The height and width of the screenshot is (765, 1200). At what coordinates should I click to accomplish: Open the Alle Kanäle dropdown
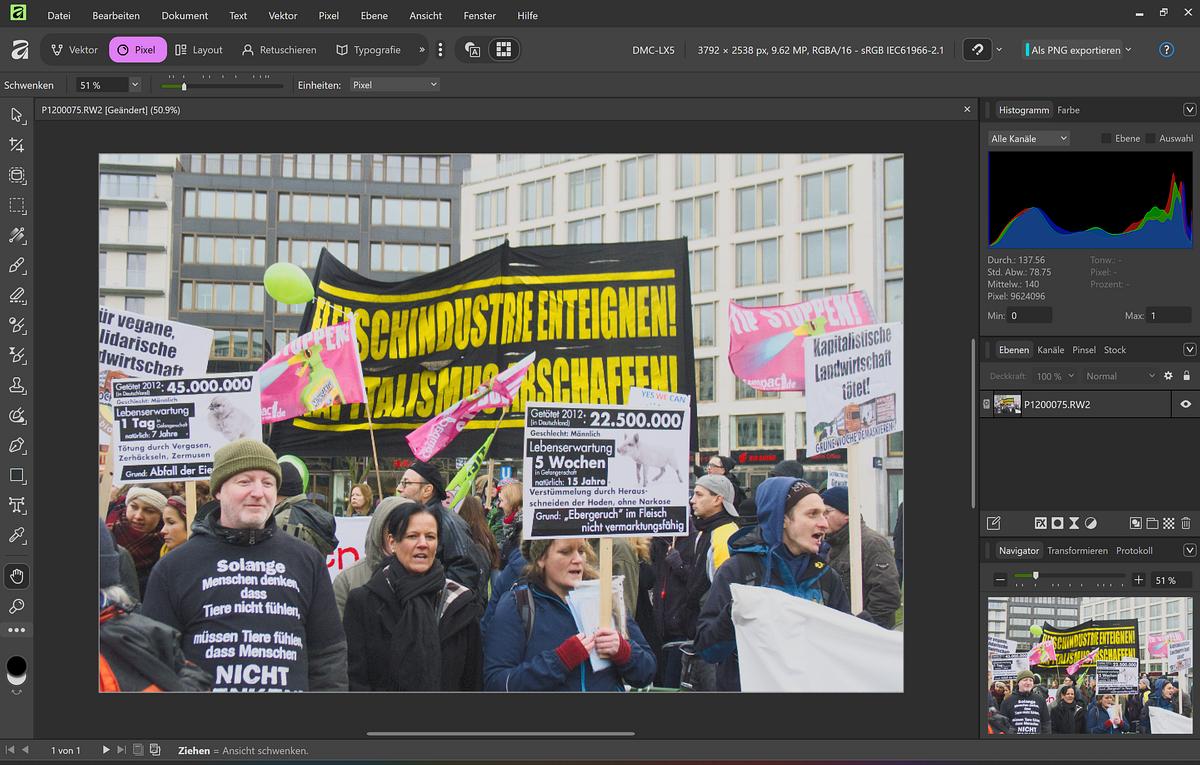pyautogui.click(x=1028, y=137)
